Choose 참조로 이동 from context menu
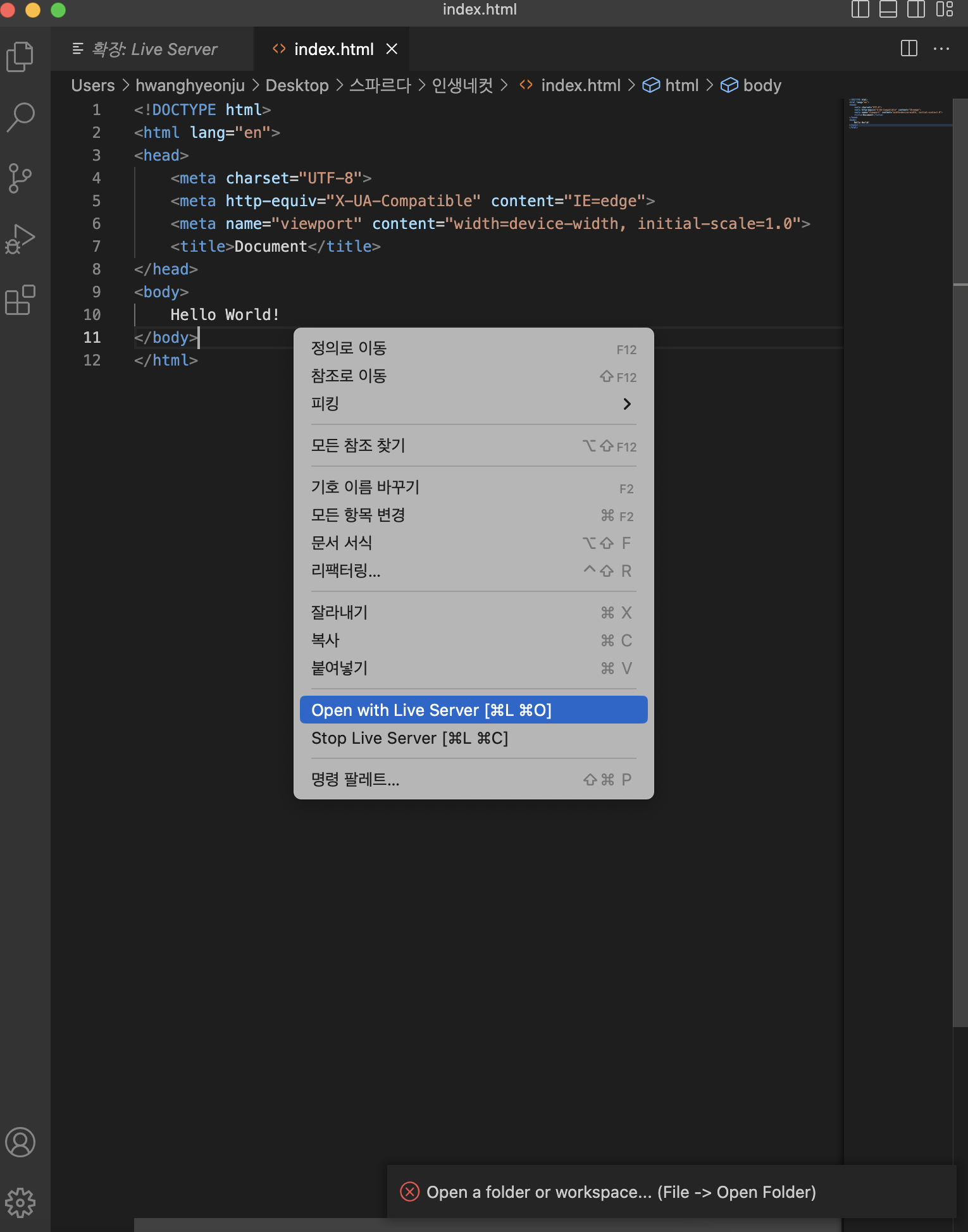 point(473,376)
